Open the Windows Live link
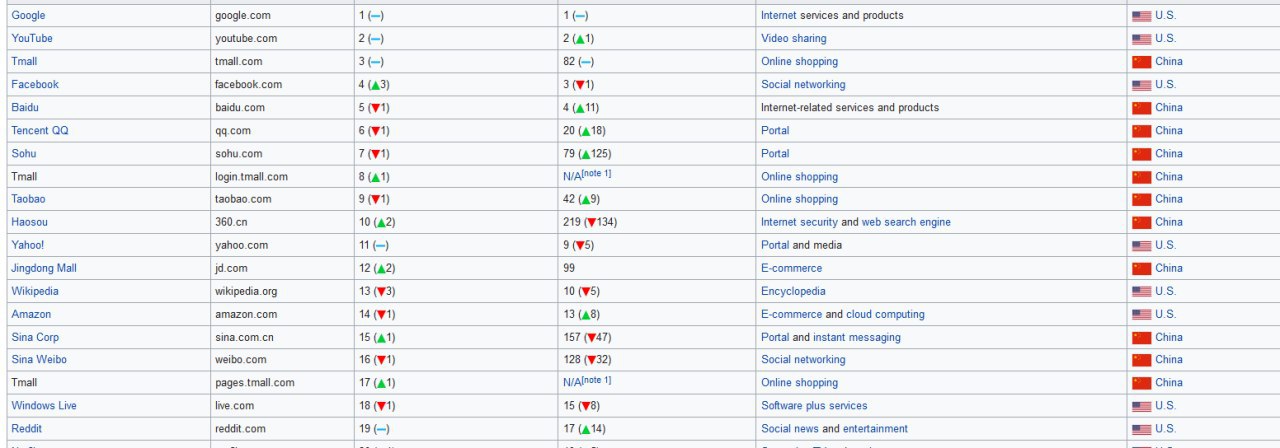Screen dimensions: 1280x448 pyautogui.click(x=44, y=406)
